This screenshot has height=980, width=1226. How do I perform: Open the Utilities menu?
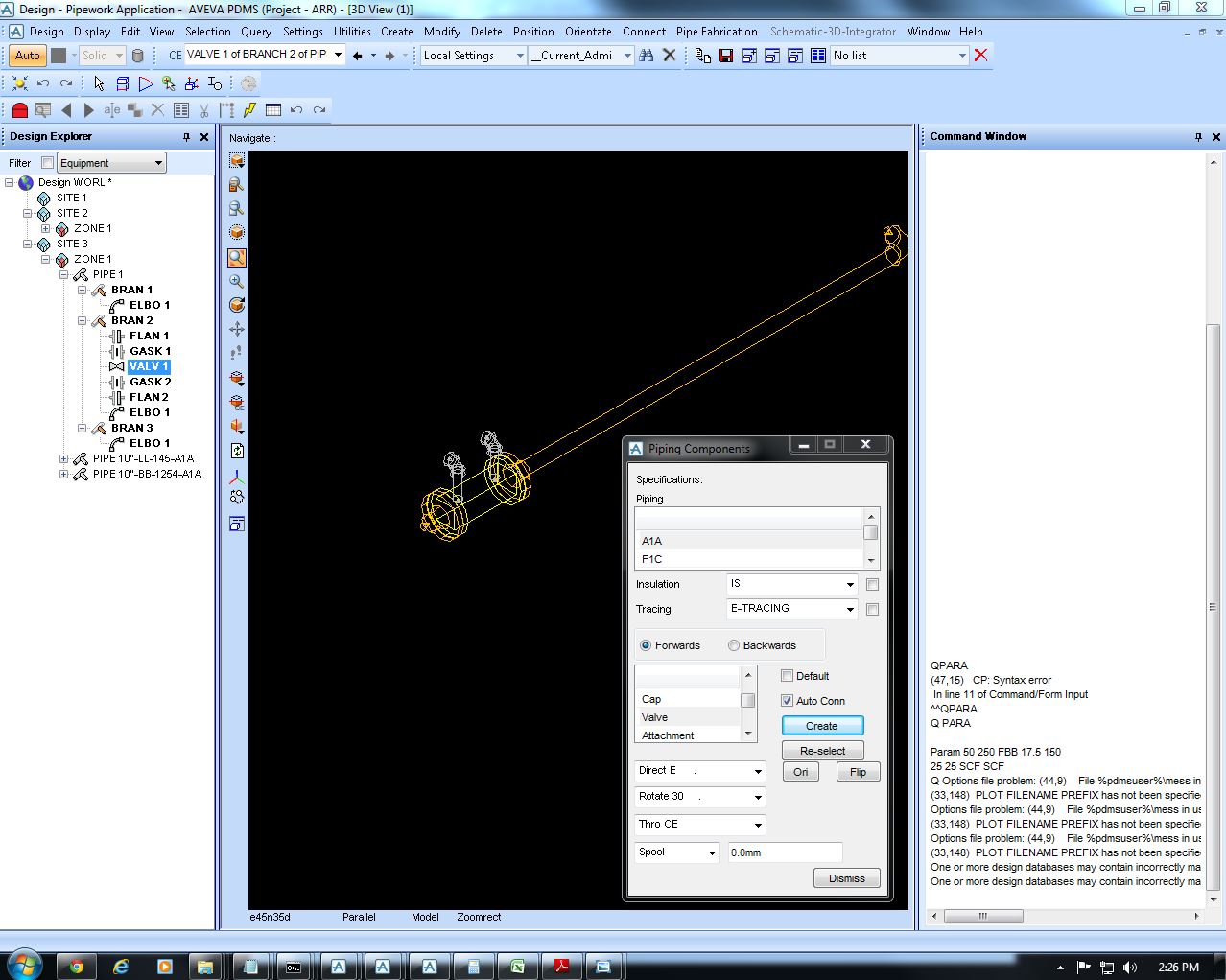pos(352,32)
